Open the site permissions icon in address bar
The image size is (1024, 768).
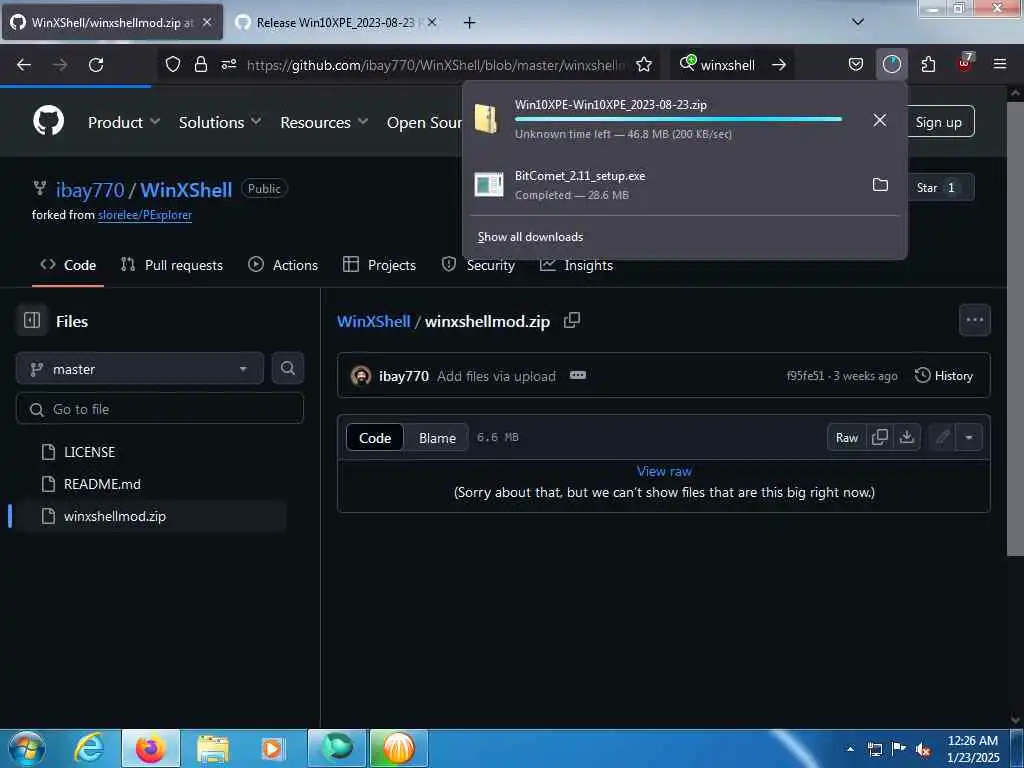[x=229, y=65]
